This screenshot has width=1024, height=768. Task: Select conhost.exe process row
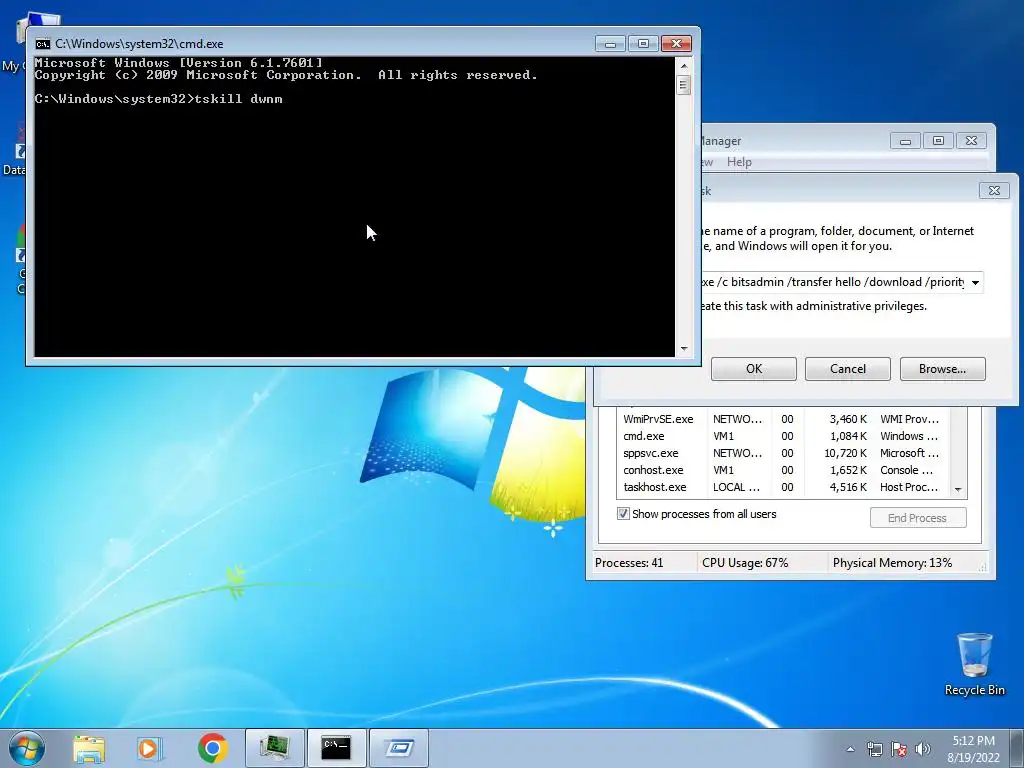(x=782, y=470)
